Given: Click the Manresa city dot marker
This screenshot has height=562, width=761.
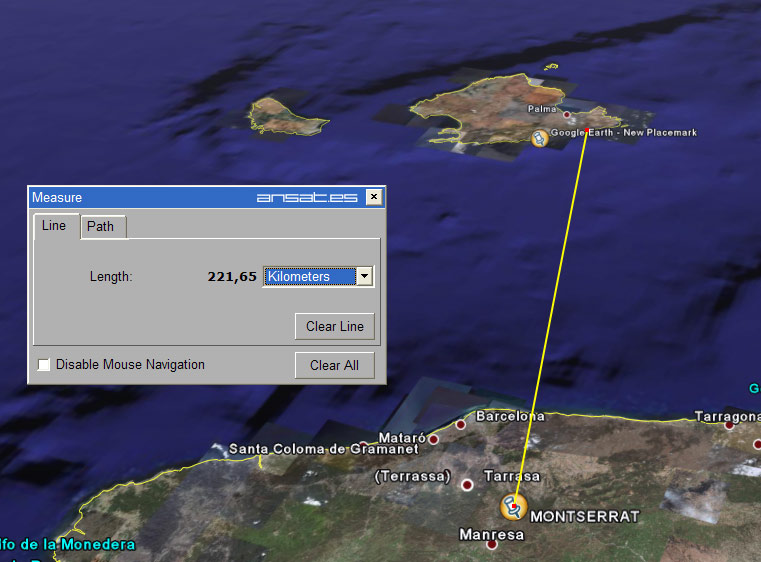Looking at the screenshot, I should (x=491, y=546).
